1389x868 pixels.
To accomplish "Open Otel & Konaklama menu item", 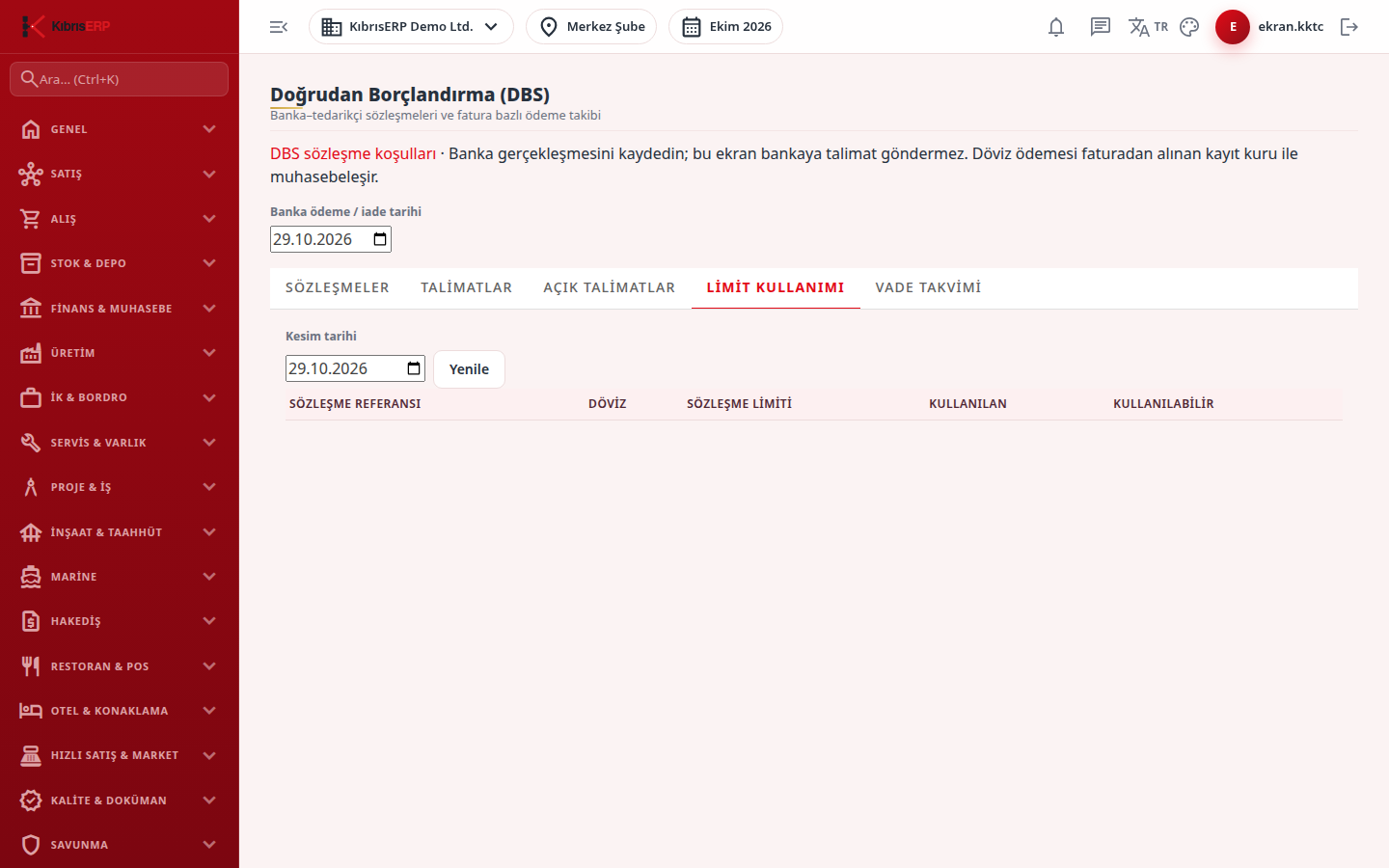I will tap(120, 711).
